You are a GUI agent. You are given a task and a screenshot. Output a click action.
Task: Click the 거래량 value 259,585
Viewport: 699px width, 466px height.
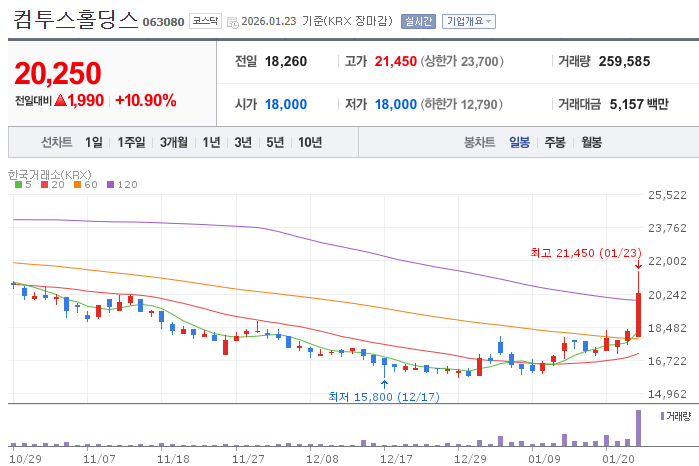point(624,61)
